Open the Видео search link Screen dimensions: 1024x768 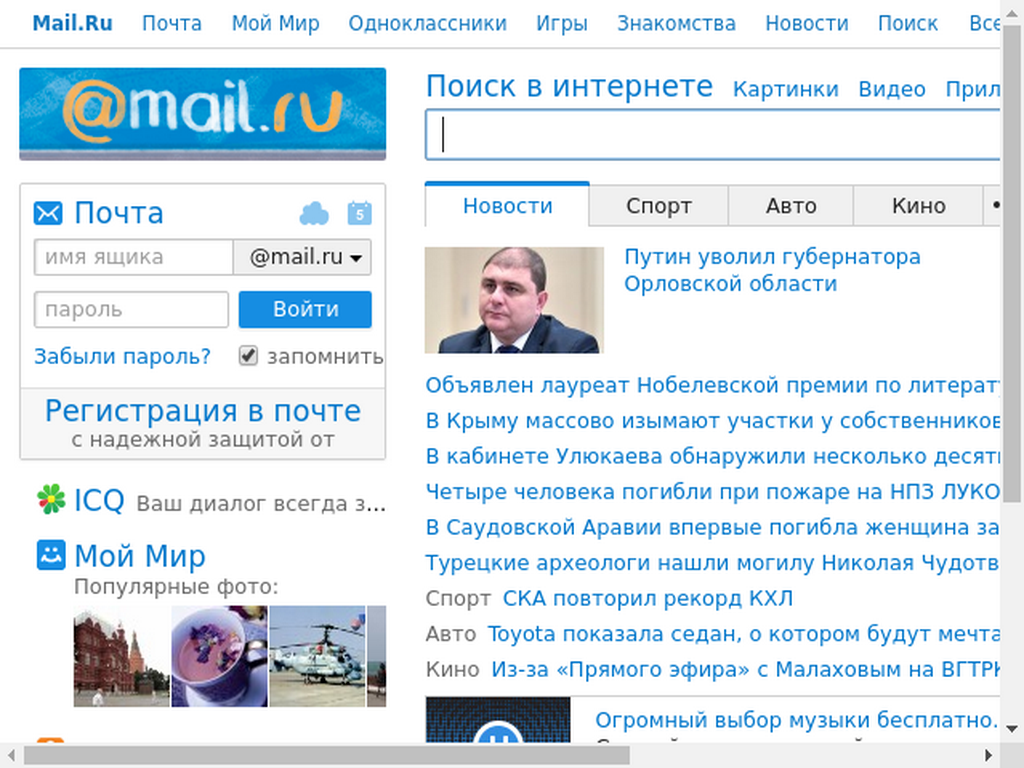click(892, 89)
